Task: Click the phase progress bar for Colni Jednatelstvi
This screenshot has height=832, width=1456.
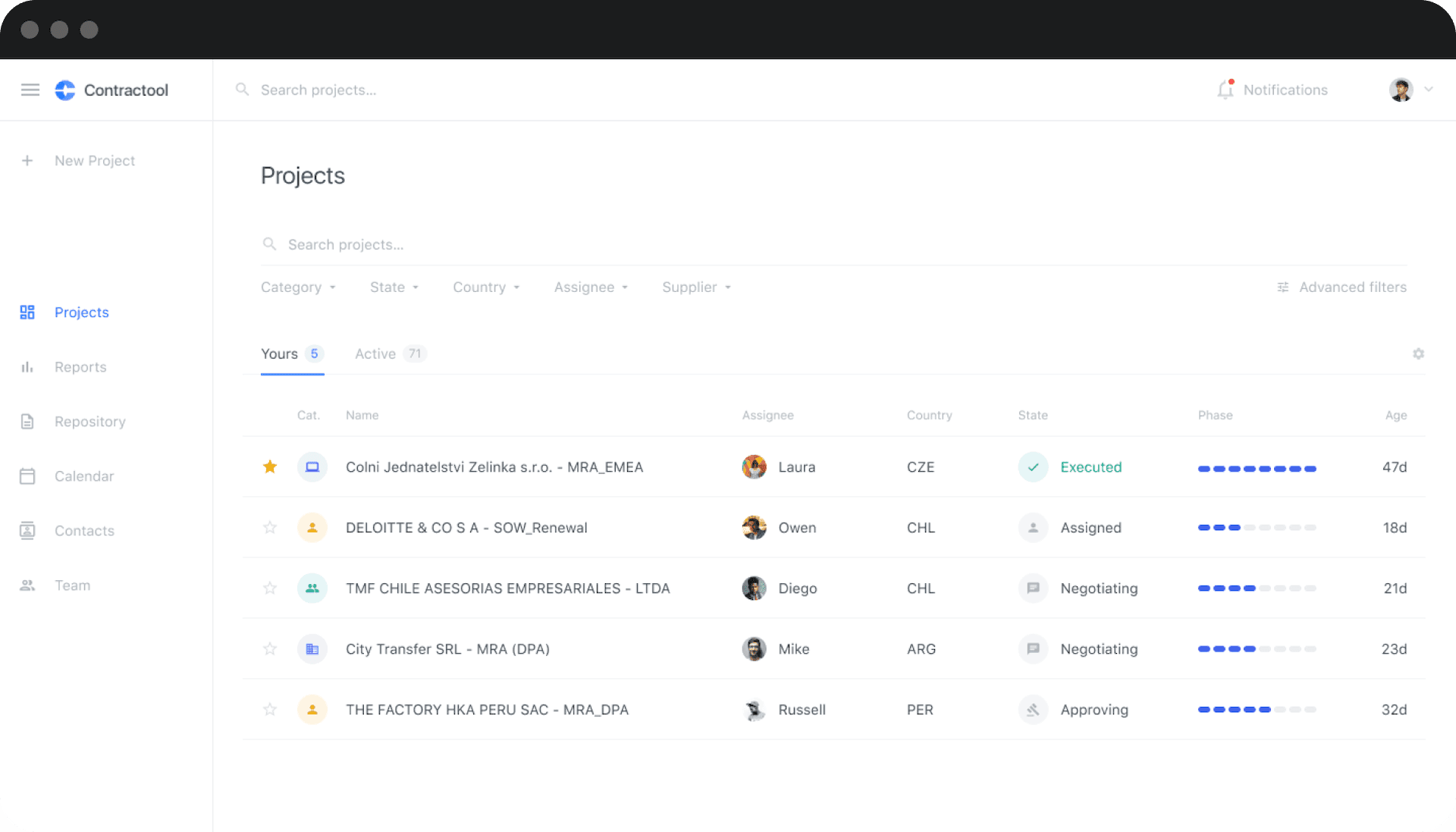Action: pyautogui.click(x=1257, y=469)
